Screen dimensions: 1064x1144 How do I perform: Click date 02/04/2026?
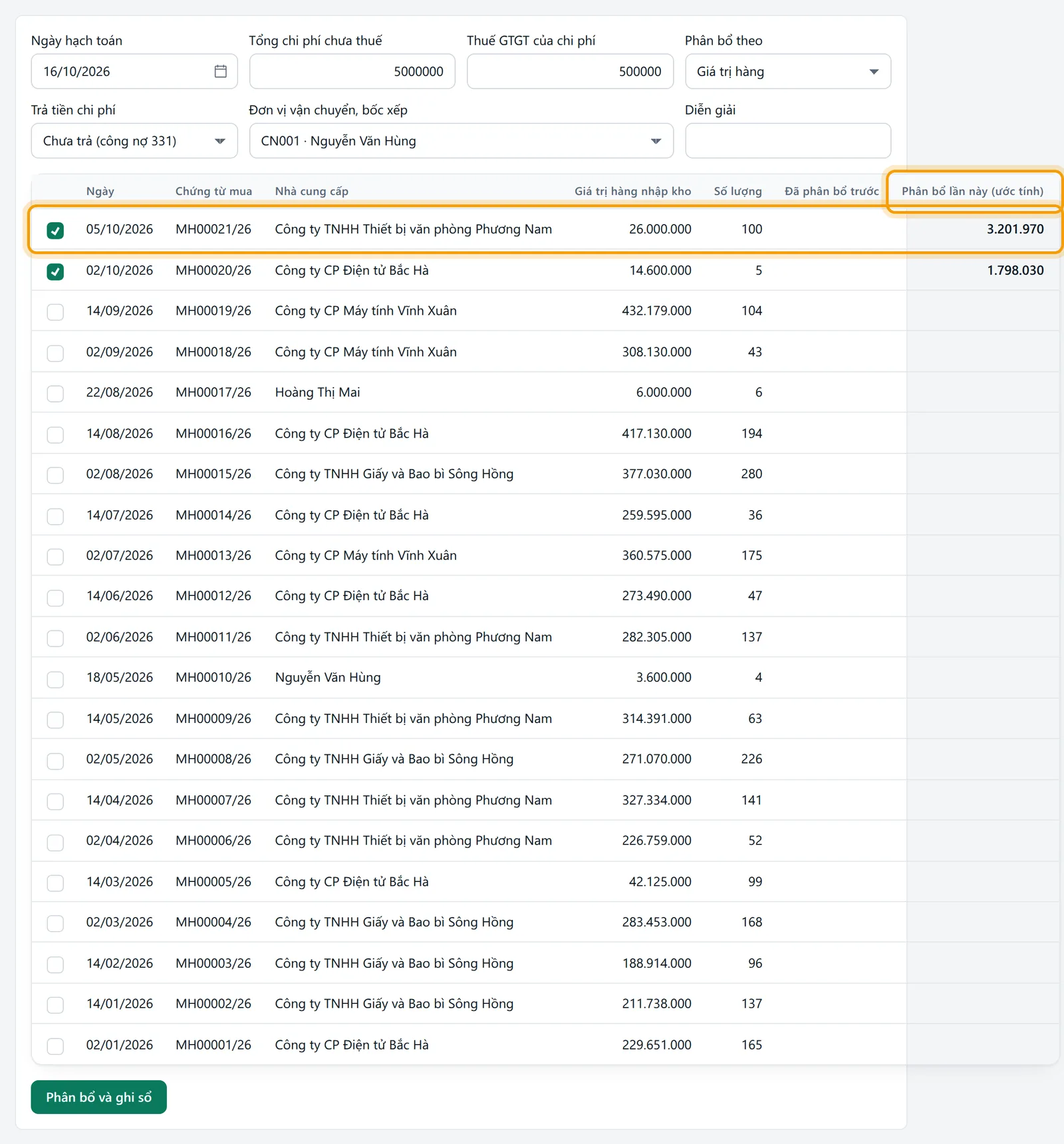[x=120, y=841]
